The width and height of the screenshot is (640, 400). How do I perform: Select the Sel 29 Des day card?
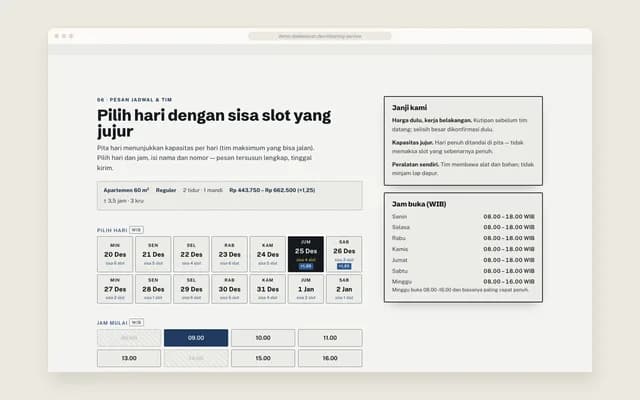coord(191,289)
